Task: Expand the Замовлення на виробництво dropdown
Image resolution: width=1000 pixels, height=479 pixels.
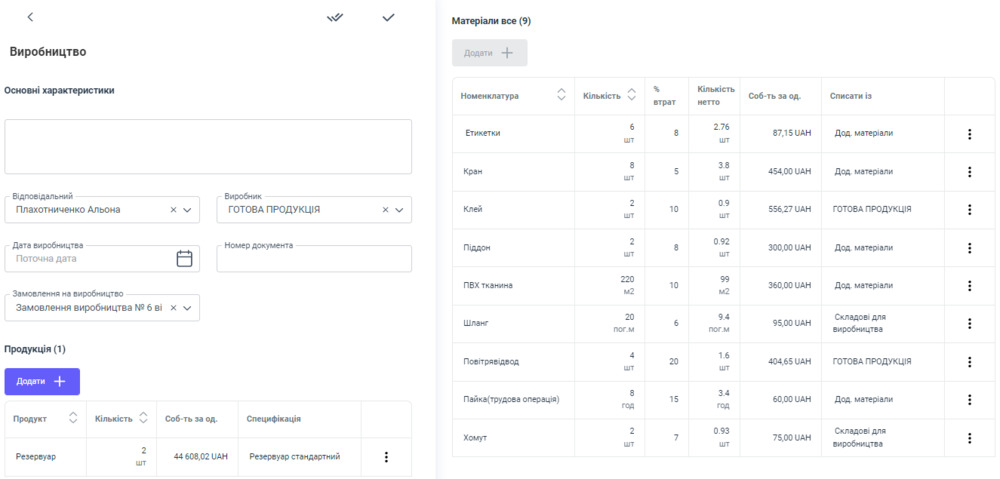Action: pyautogui.click(x=187, y=308)
